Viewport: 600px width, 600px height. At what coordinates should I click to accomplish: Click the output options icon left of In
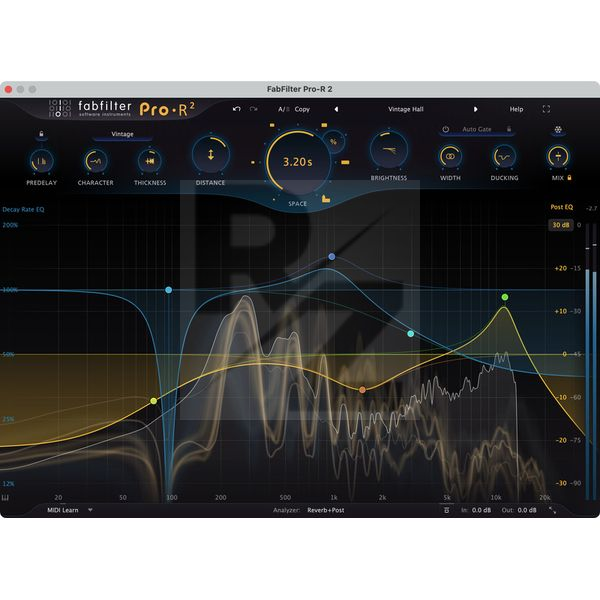447,510
